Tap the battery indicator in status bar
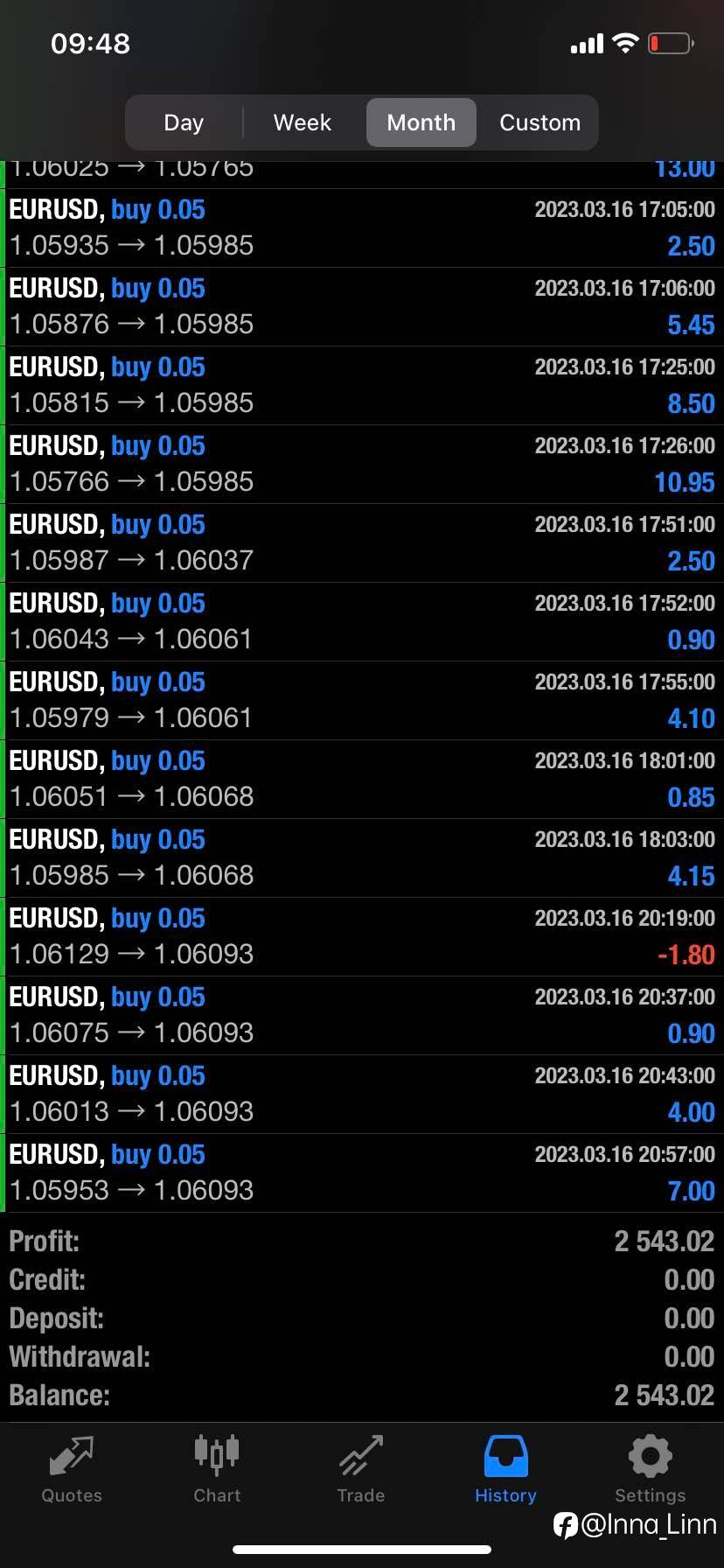724x1568 pixels. (x=671, y=43)
